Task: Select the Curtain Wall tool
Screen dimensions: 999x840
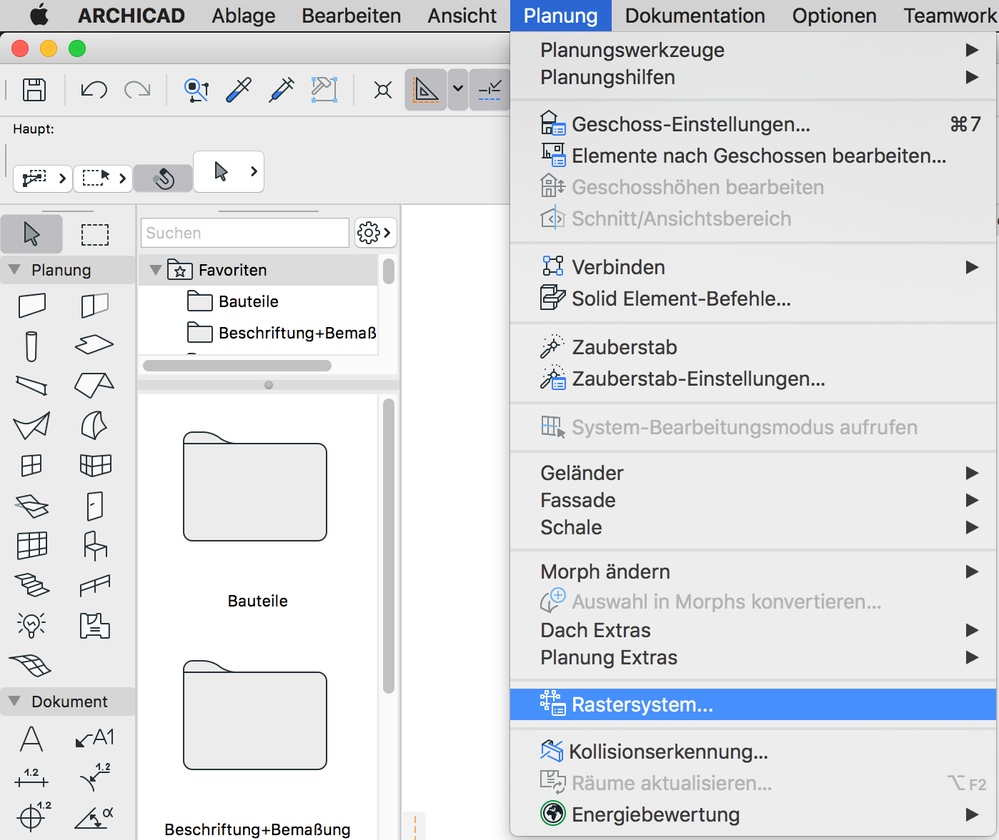Action: click(x=31, y=546)
